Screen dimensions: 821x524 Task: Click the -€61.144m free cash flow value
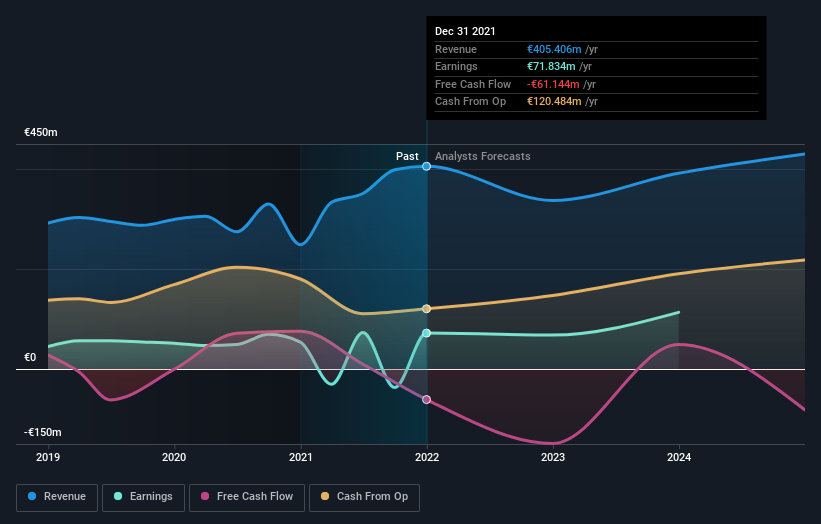553,84
